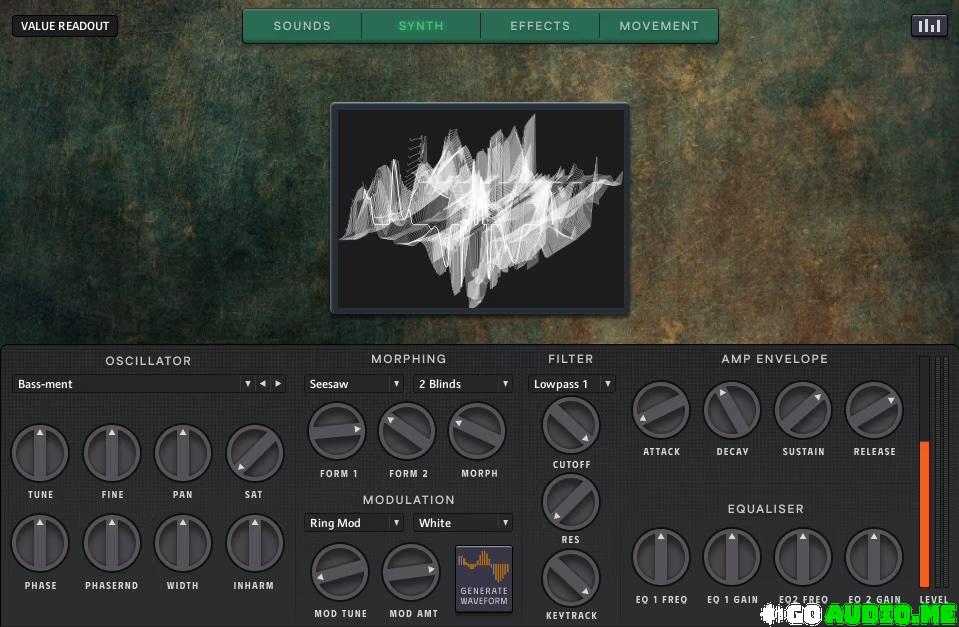Toggle the Value Readout button
The height and width of the screenshot is (627, 959).
(65, 26)
